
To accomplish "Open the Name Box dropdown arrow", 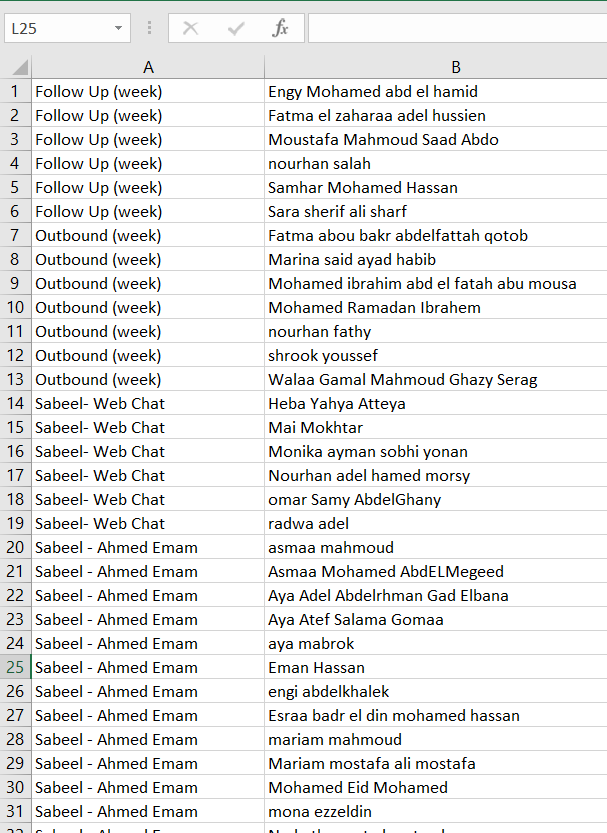I will (x=120, y=28).
